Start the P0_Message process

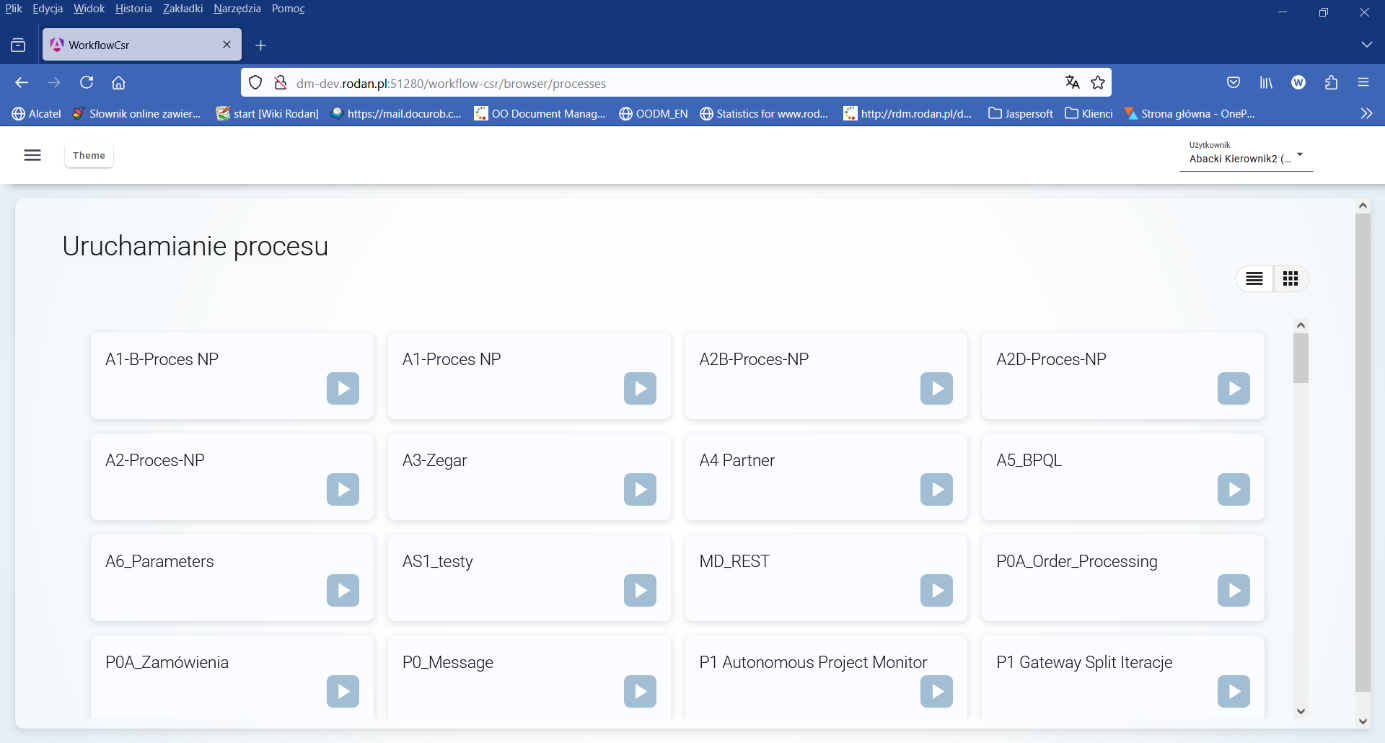coord(640,692)
